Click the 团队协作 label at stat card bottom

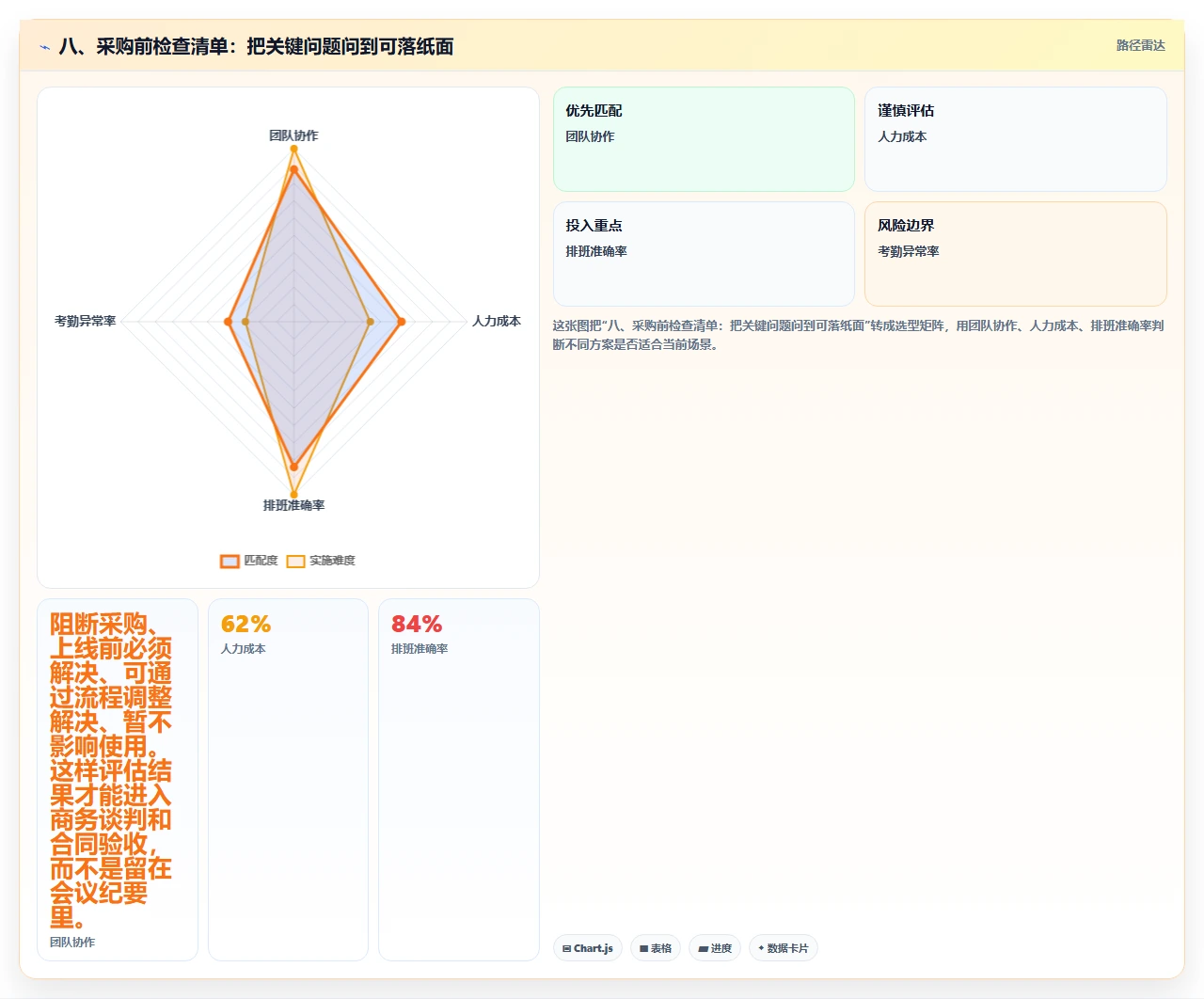72,942
